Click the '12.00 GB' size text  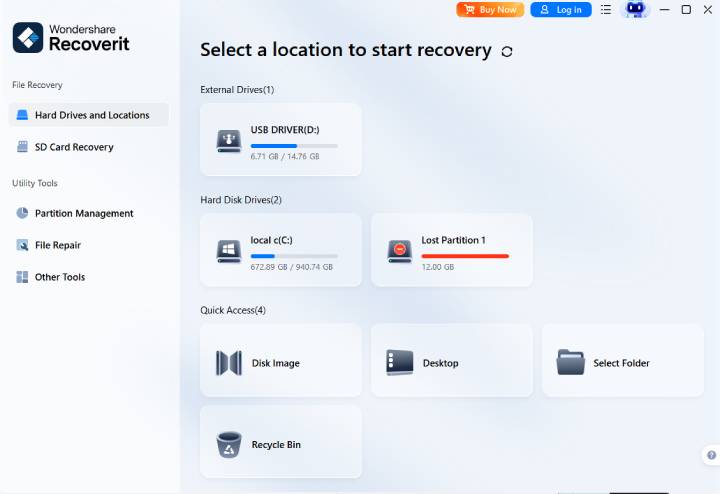[x=438, y=267]
